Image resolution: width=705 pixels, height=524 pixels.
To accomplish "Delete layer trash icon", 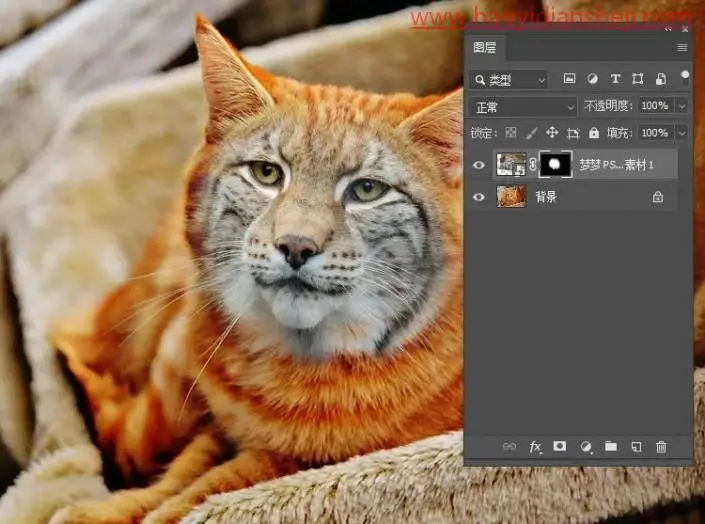I will (661, 447).
